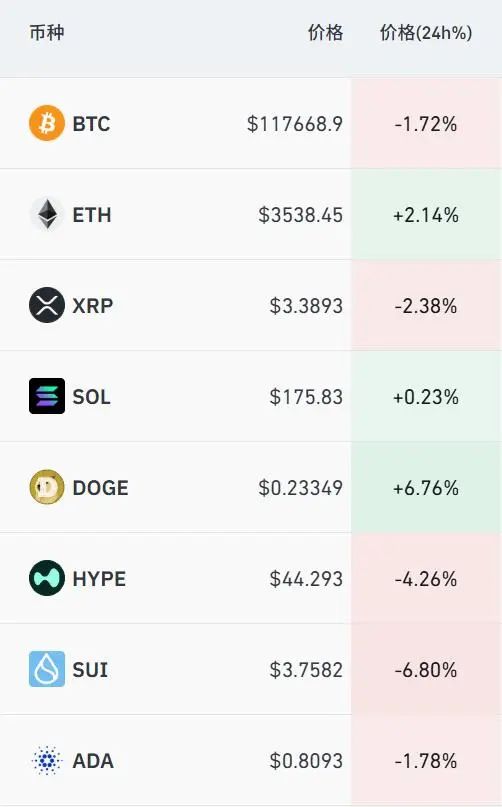Click the Bitcoin orange coin icon

click(47, 124)
